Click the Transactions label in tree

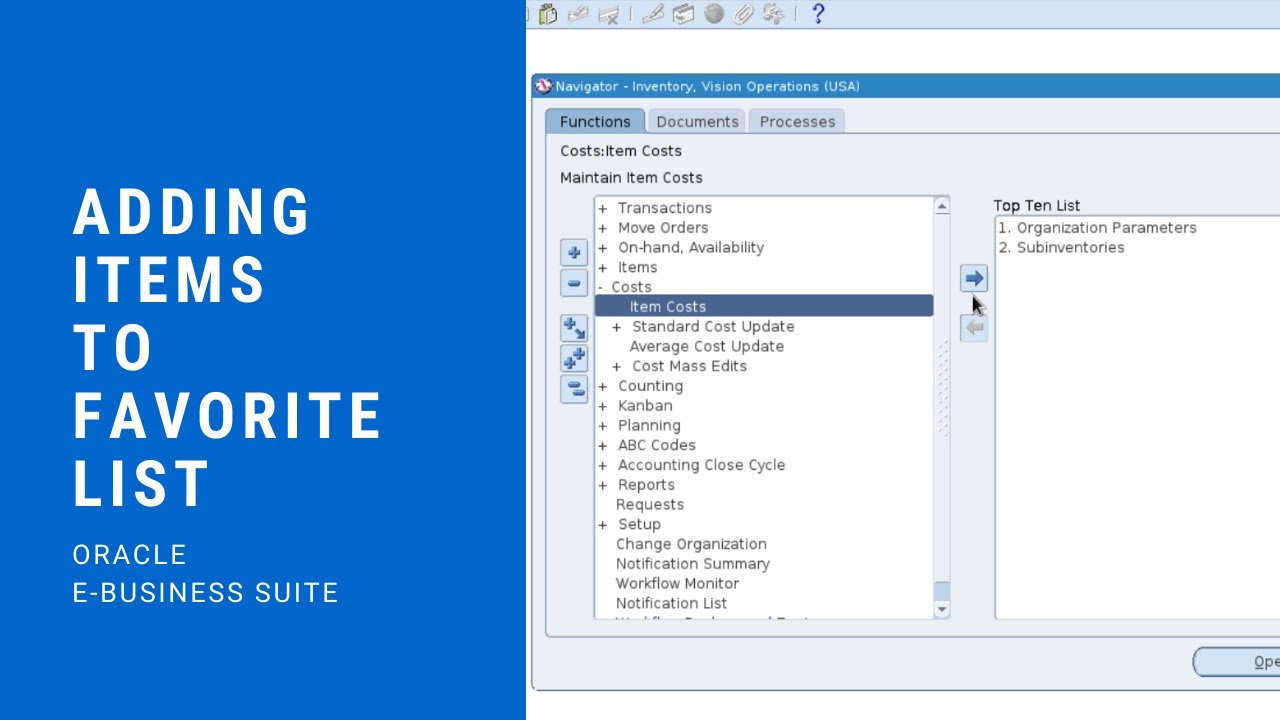665,208
